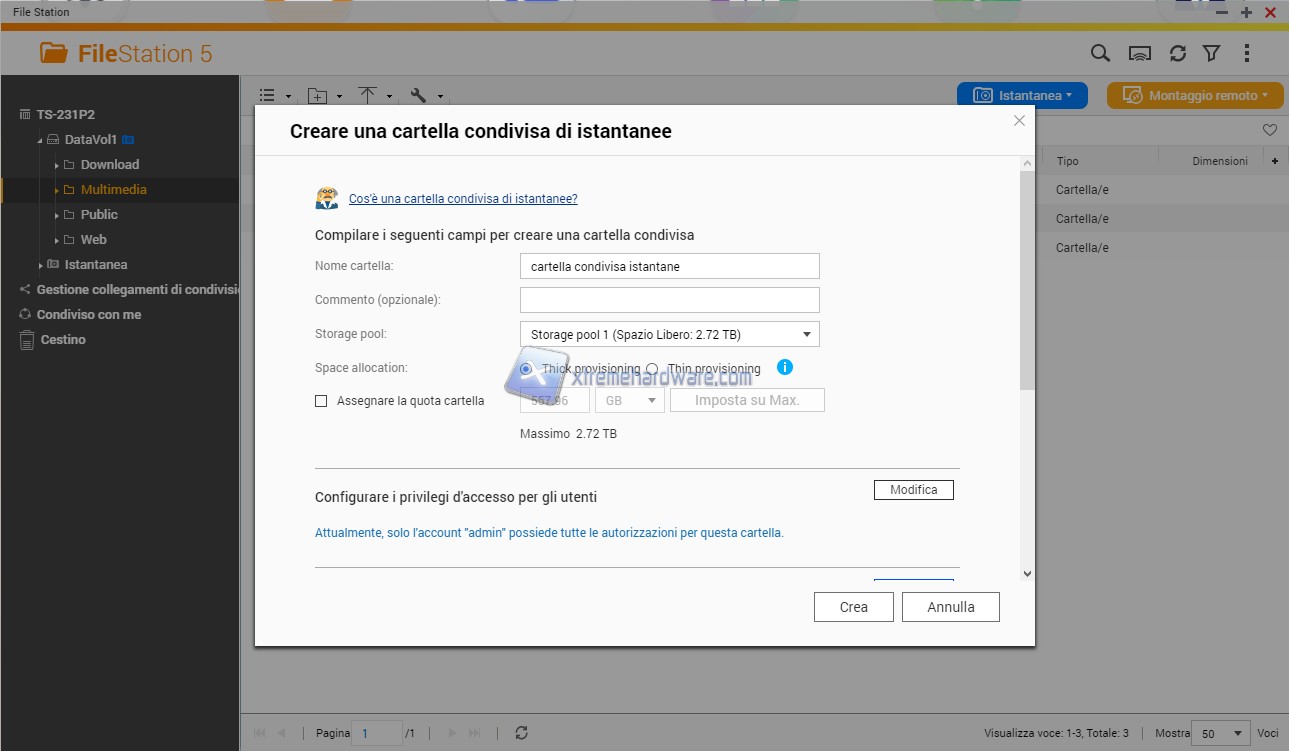Click the blue info icon beside provisioning
1289x751 pixels.
pyautogui.click(x=785, y=367)
